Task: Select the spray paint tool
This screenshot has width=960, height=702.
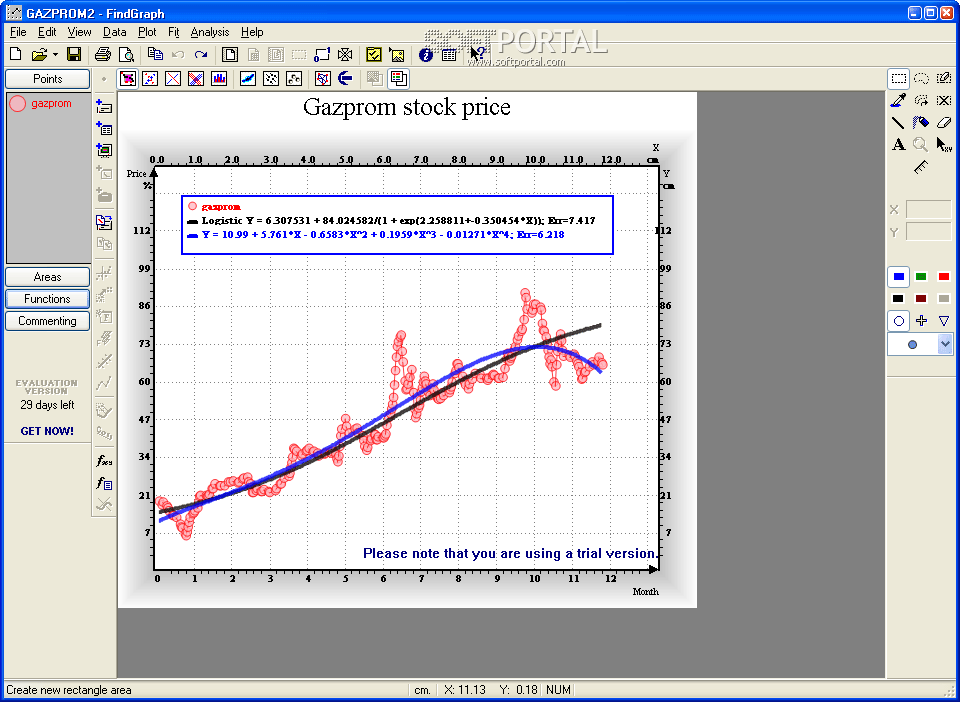Action: pyautogui.click(x=921, y=122)
